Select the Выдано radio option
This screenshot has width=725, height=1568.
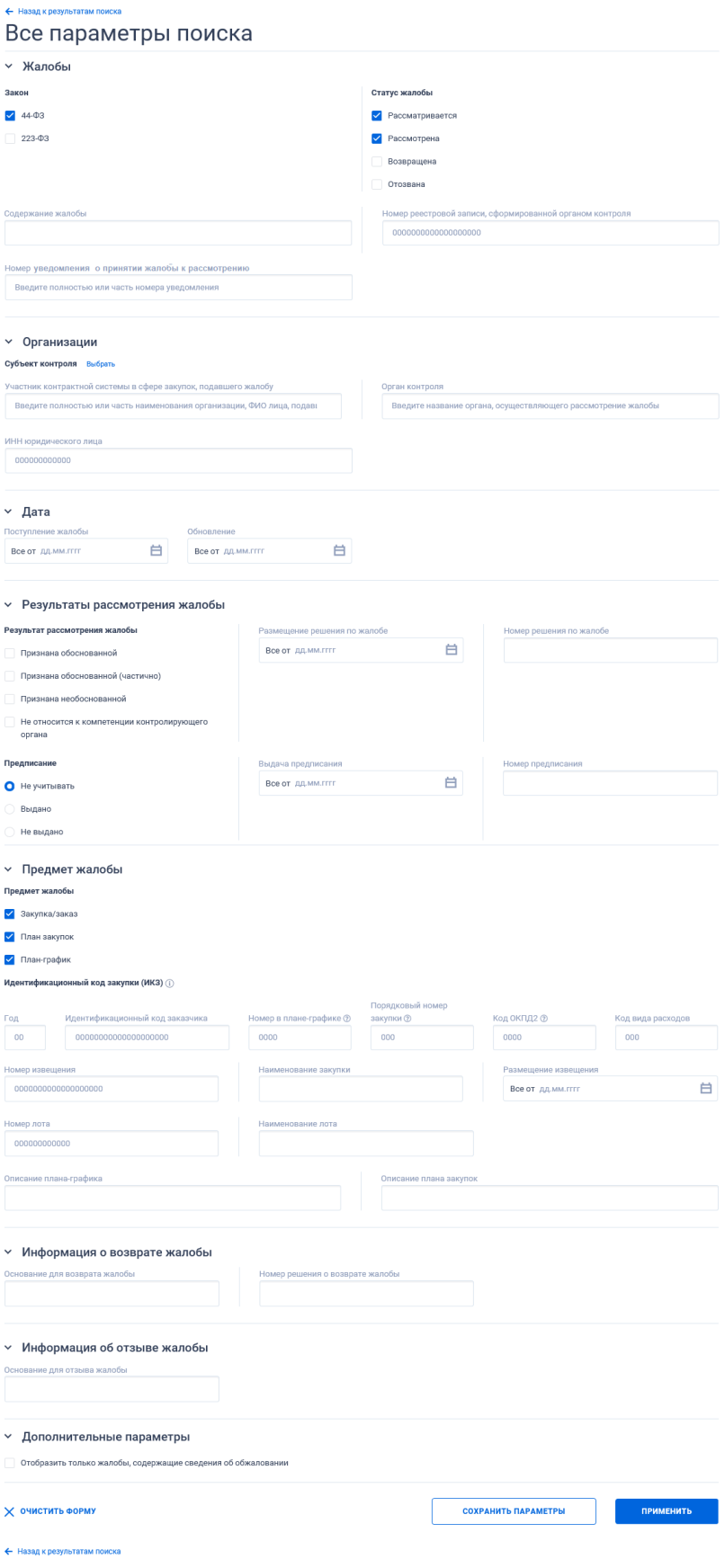10,809
